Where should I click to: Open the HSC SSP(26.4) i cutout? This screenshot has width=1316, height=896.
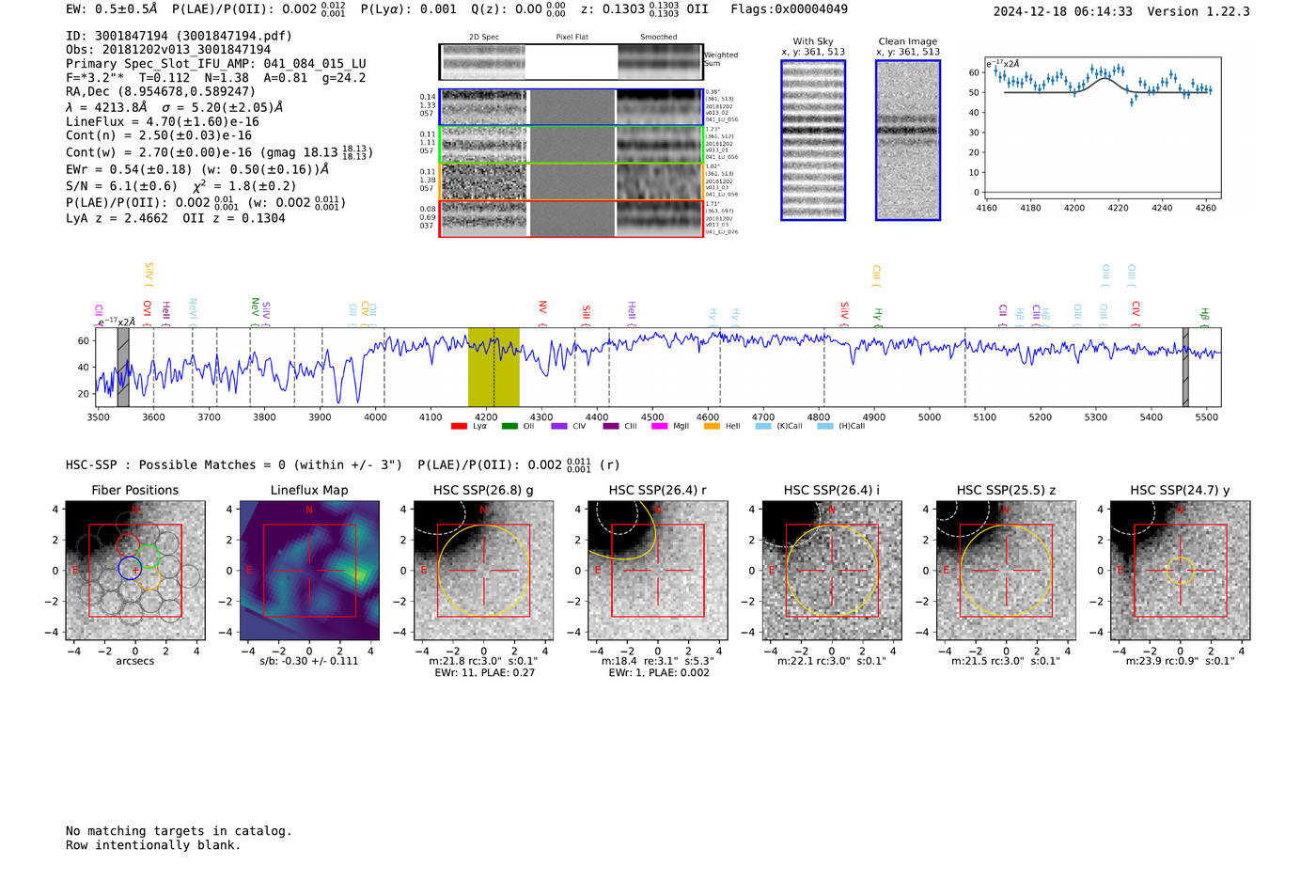(832, 571)
